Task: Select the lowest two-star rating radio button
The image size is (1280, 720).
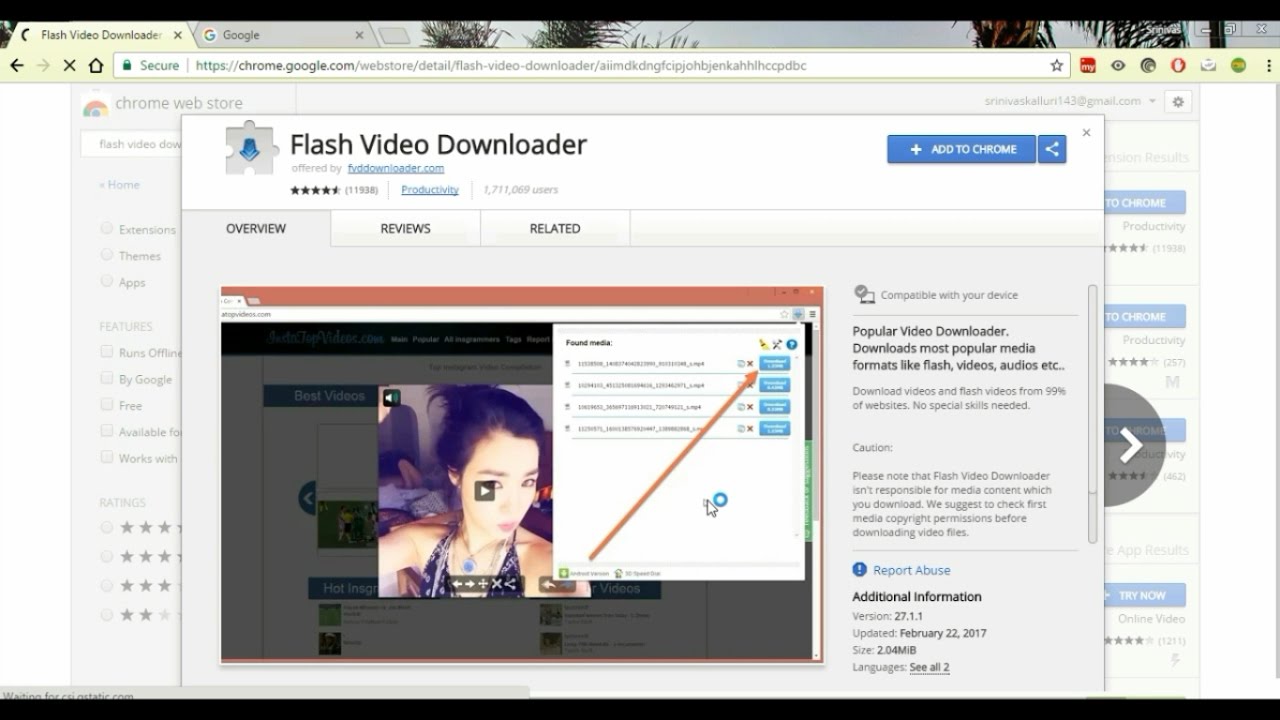Action: [107, 614]
